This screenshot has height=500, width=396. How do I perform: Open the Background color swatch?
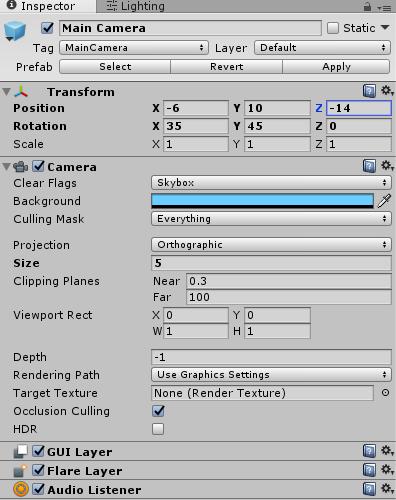point(262,201)
